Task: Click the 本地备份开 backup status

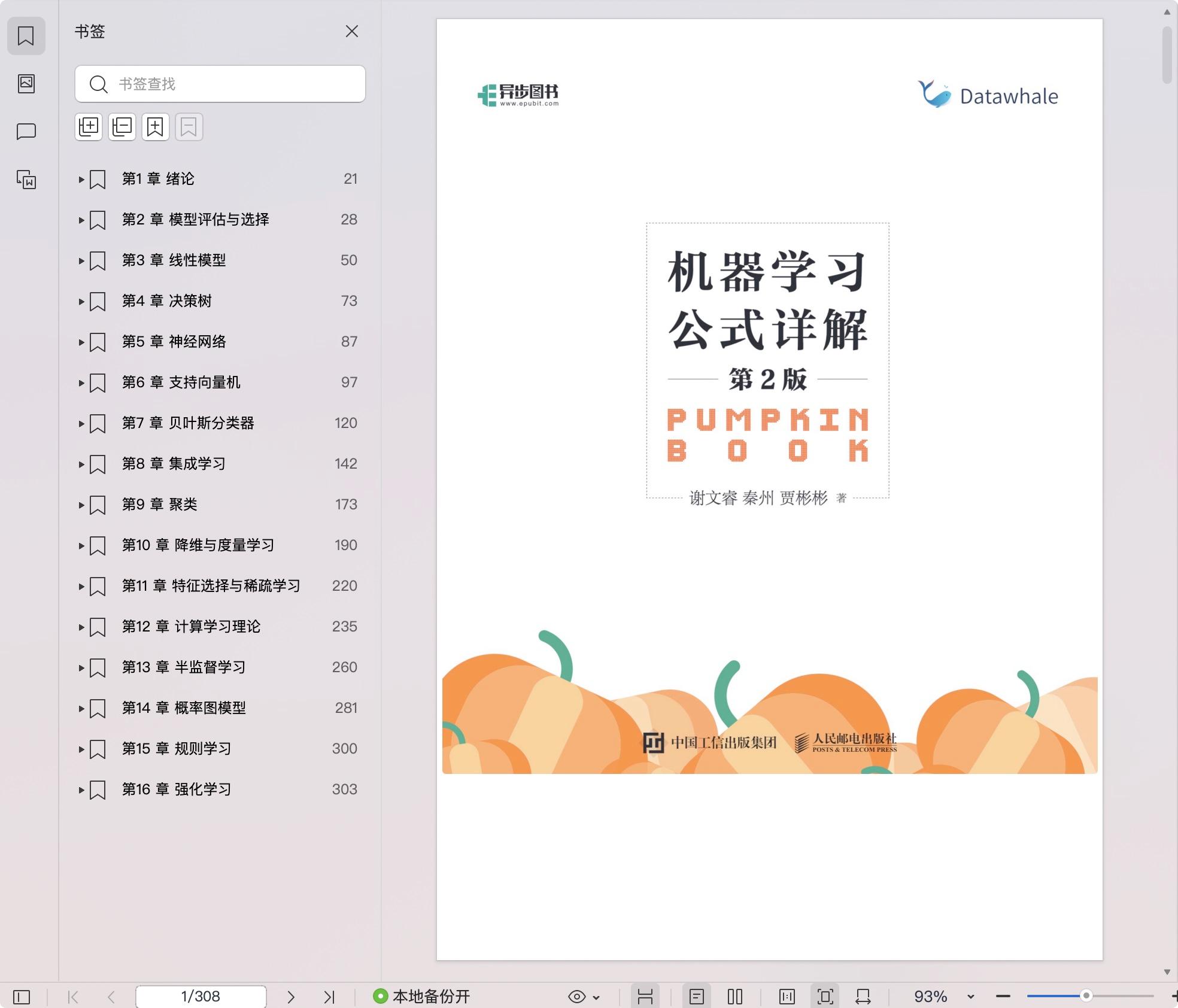Action: click(x=421, y=997)
